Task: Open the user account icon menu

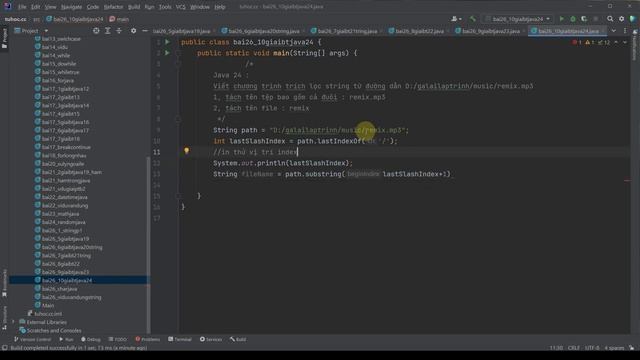Action: pyautogui.click(x=456, y=19)
